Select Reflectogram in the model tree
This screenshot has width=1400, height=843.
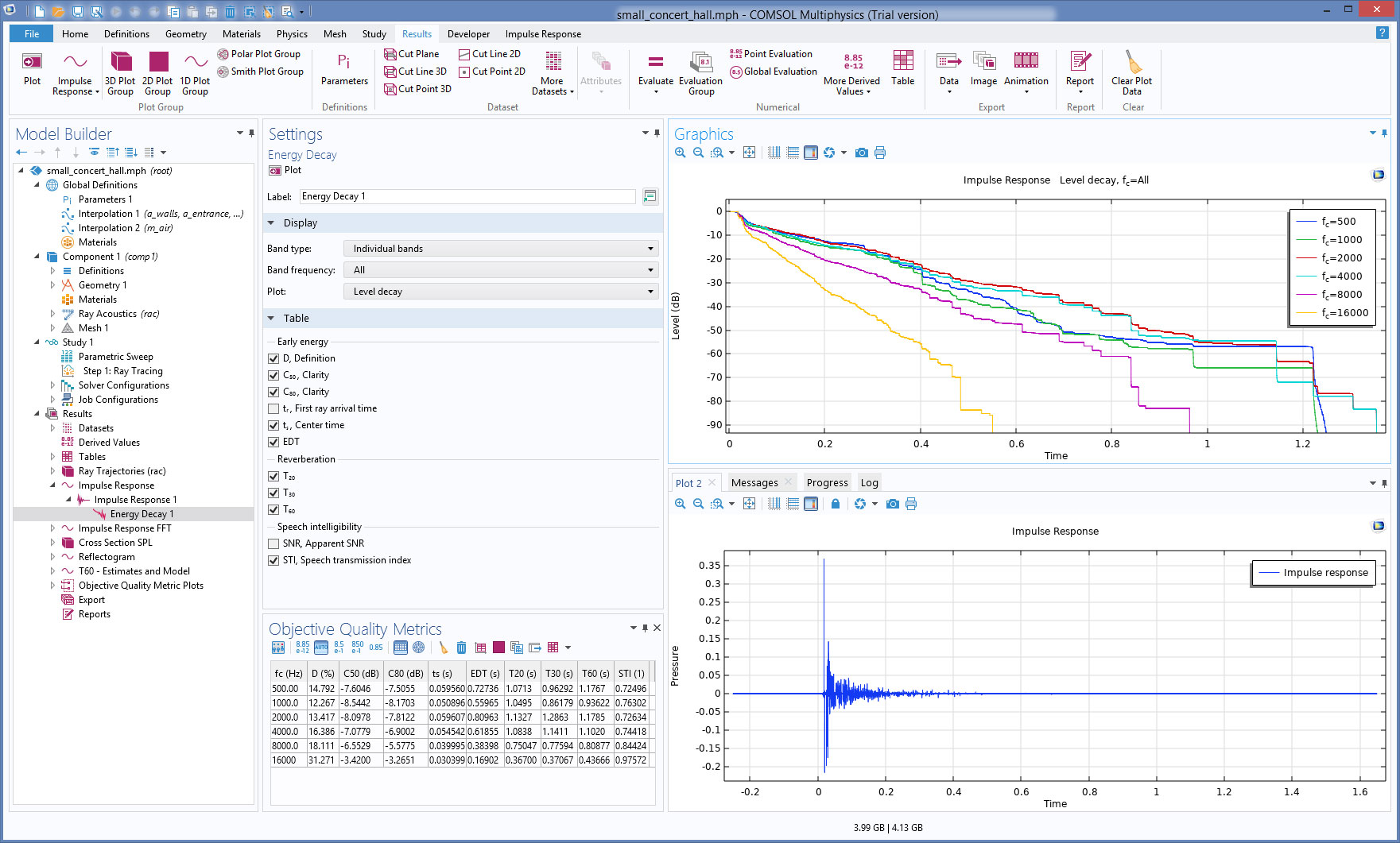[x=107, y=557]
